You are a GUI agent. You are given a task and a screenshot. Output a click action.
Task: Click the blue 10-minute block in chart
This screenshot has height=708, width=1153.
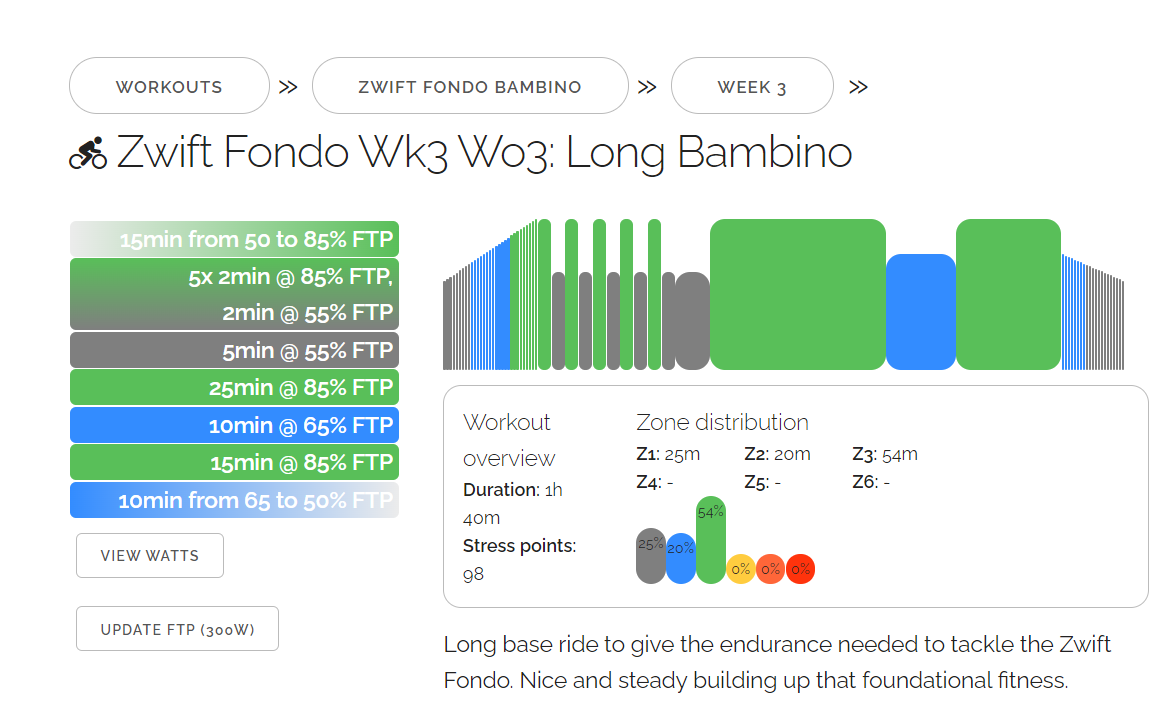click(920, 312)
